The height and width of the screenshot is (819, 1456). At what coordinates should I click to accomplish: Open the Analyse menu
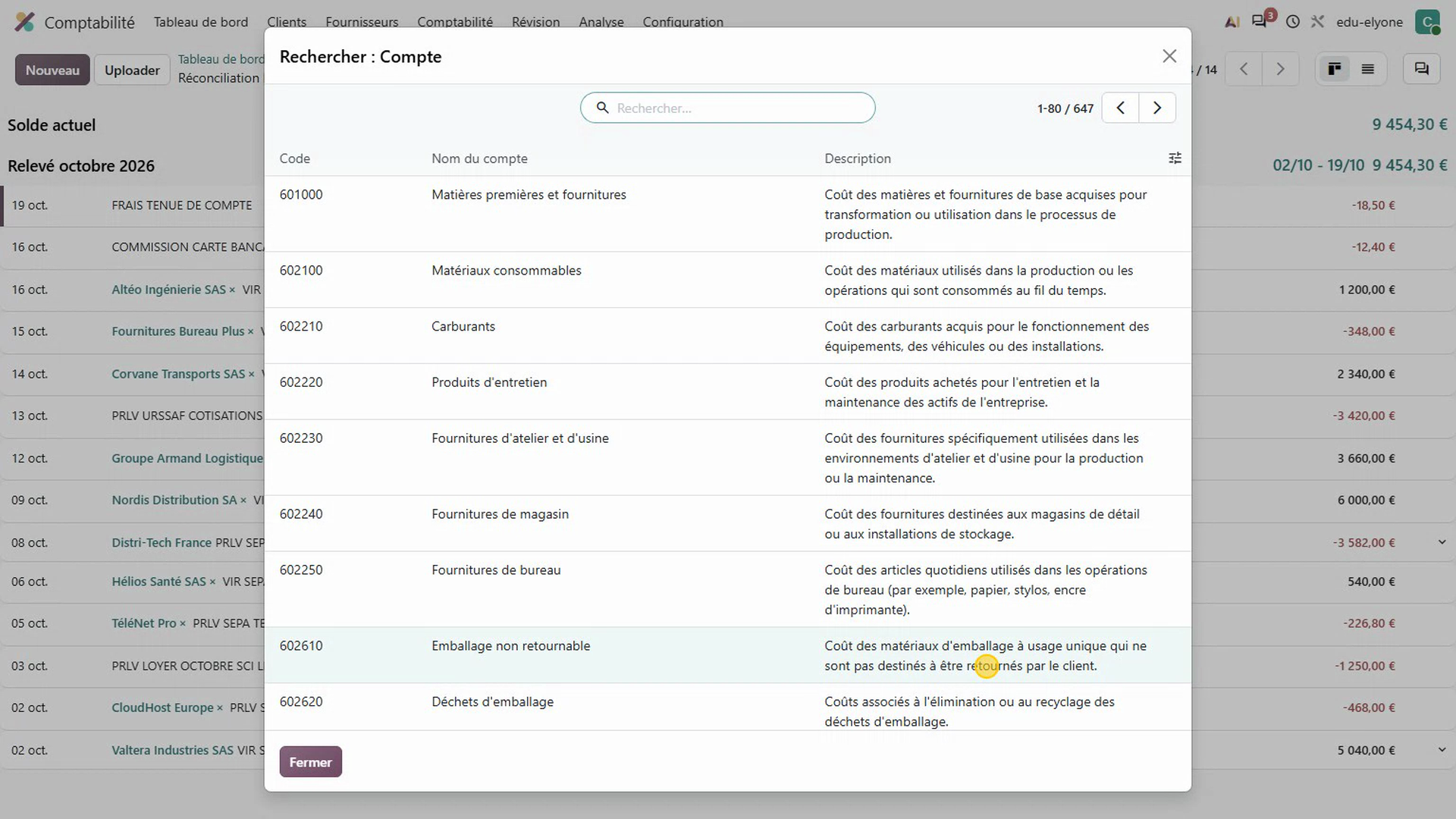click(x=601, y=22)
